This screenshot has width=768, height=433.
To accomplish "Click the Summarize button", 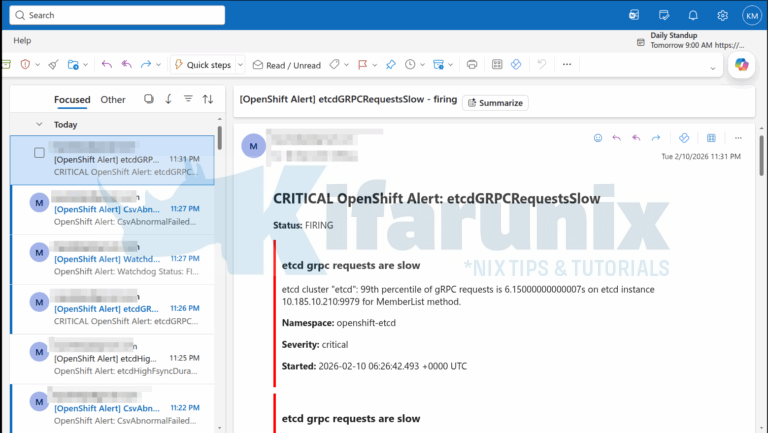I will tap(495, 103).
